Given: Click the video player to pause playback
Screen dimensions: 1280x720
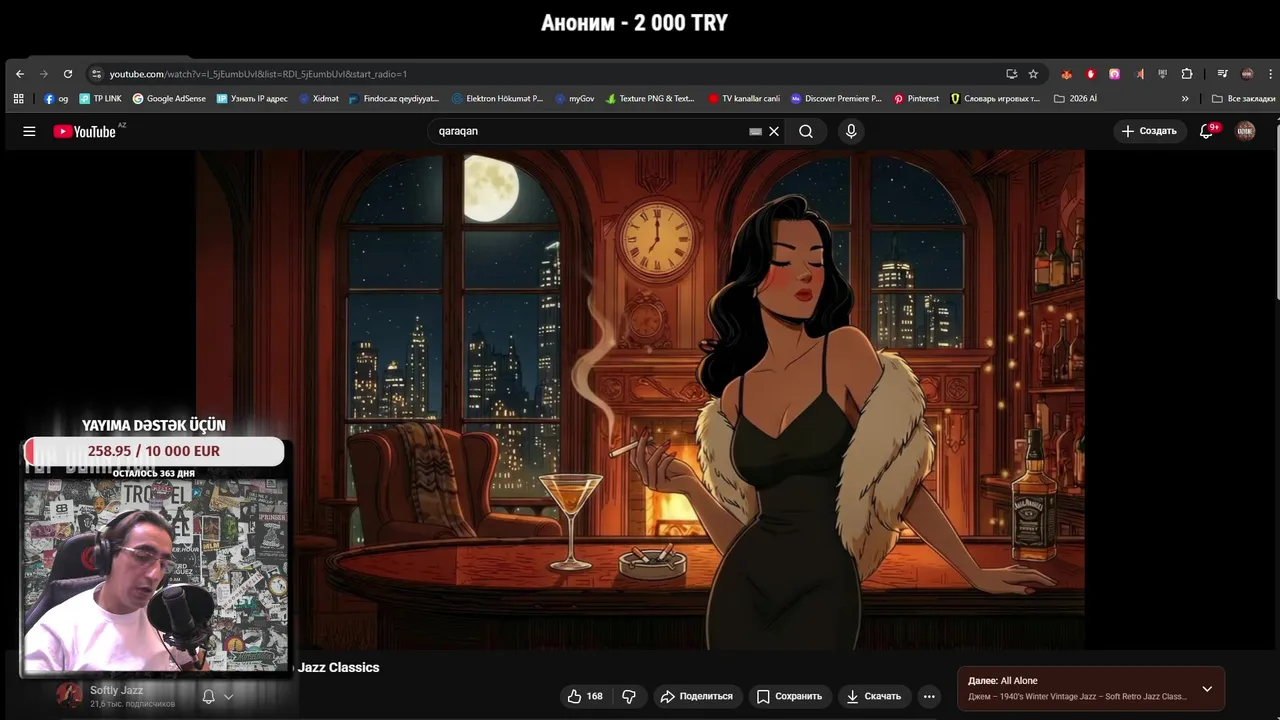Looking at the screenshot, I should coord(640,400).
